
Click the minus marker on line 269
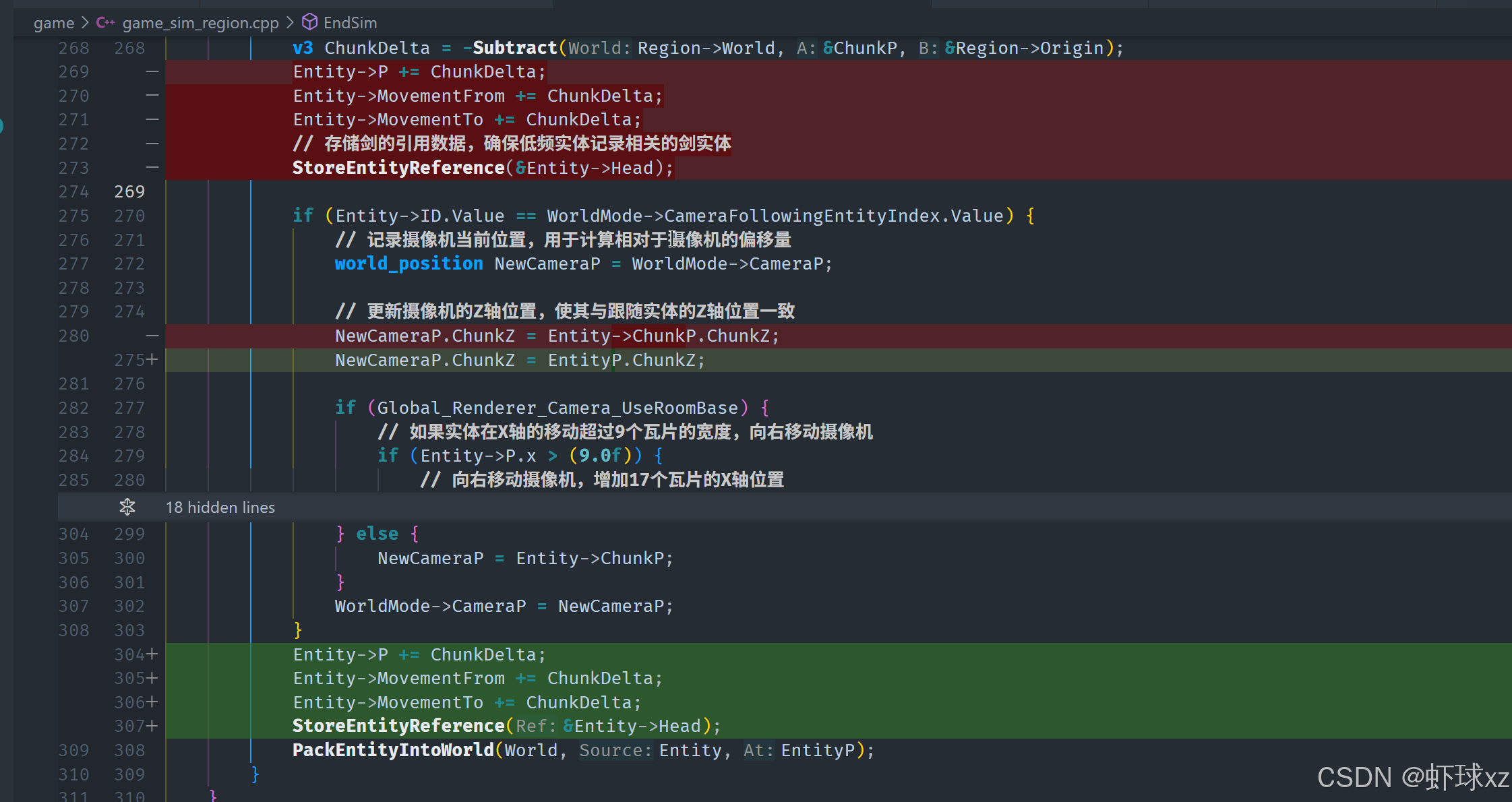[152, 71]
